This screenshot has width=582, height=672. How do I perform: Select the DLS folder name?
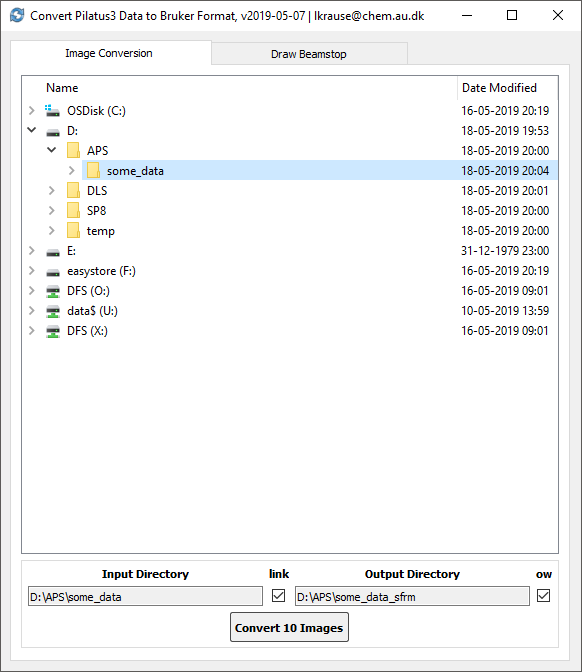tap(97, 191)
